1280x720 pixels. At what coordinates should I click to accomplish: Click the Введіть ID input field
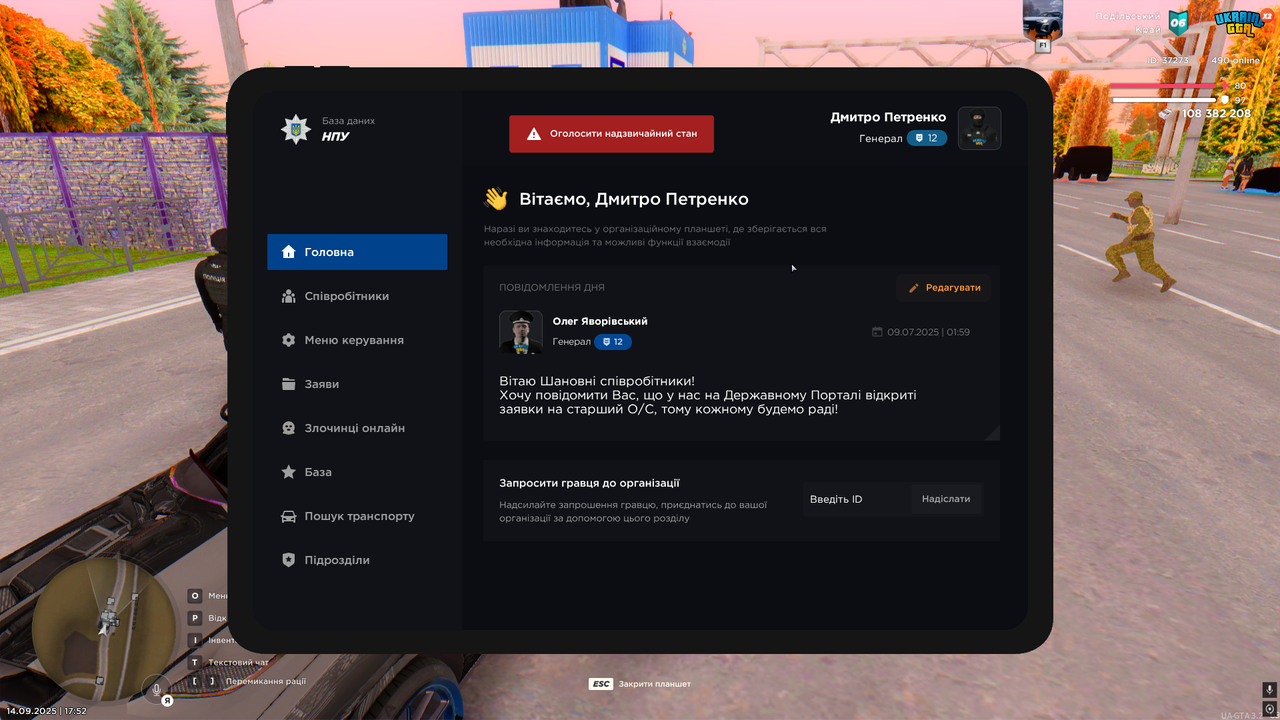[856, 499]
